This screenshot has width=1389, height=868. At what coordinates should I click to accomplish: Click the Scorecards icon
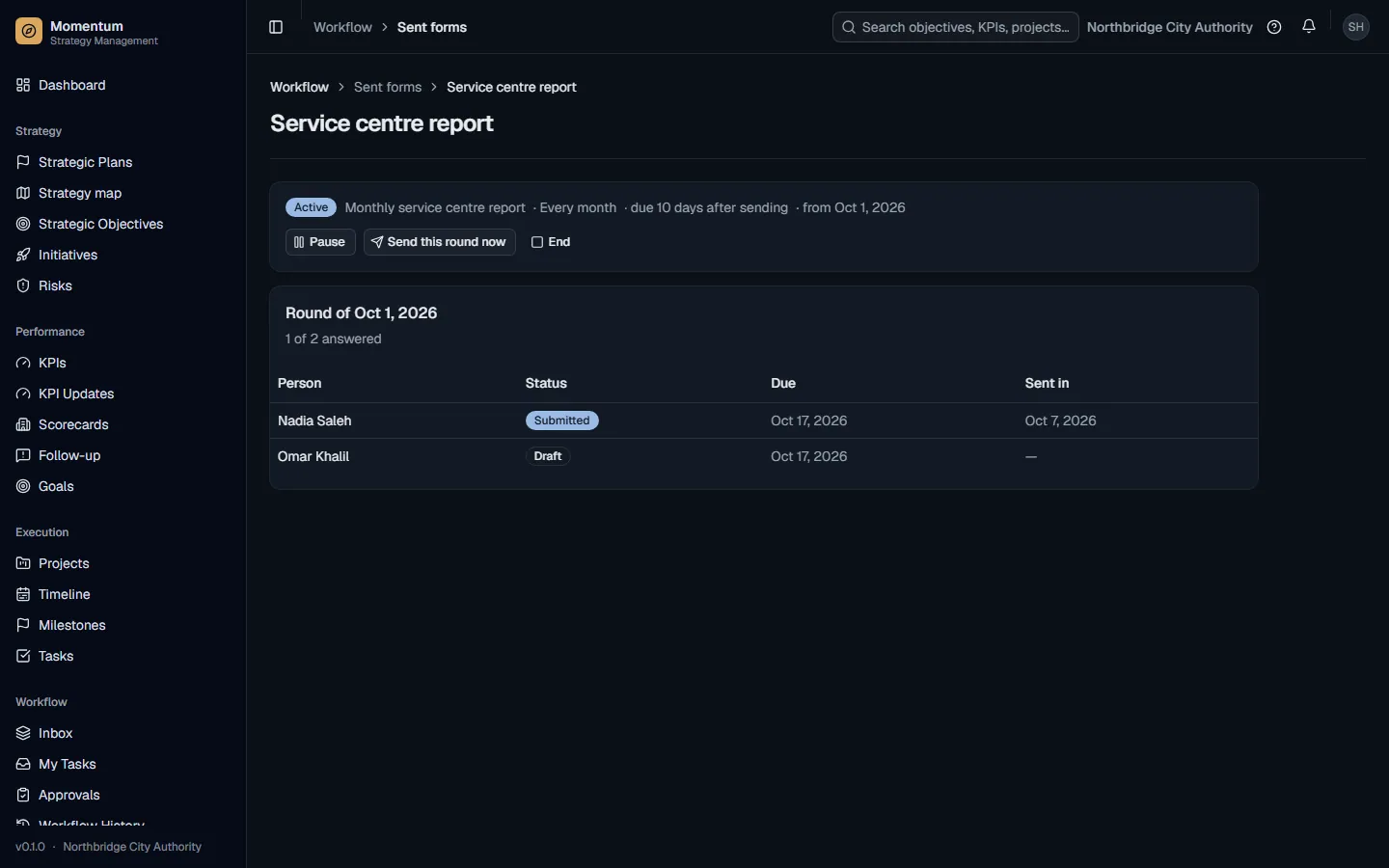tap(23, 424)
